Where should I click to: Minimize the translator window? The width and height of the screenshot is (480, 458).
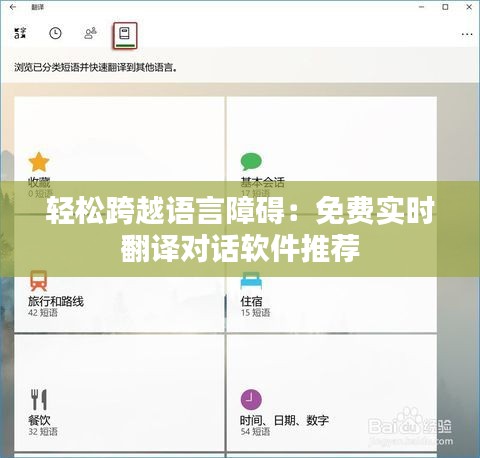point(421,7)
